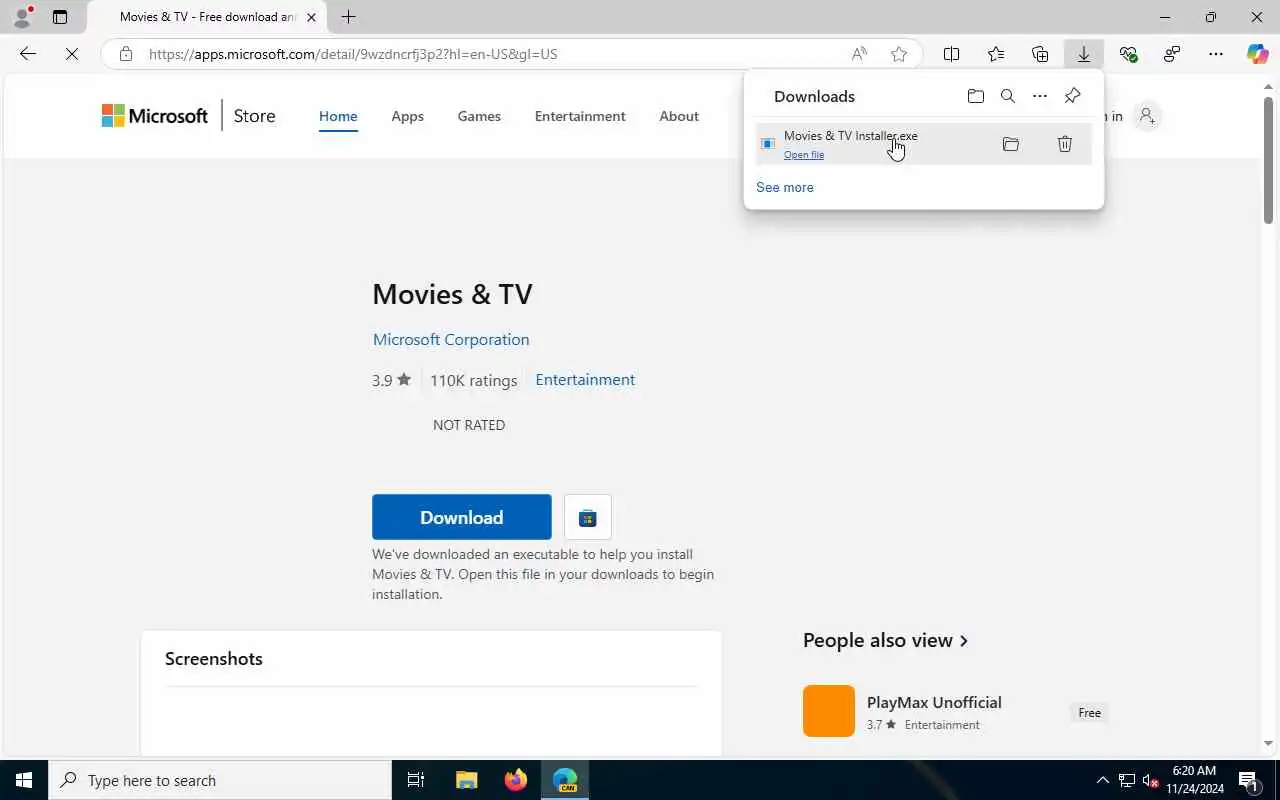Open Browser essentials icon
The height and width of the screenshot is (800, 1280).
1128,54
